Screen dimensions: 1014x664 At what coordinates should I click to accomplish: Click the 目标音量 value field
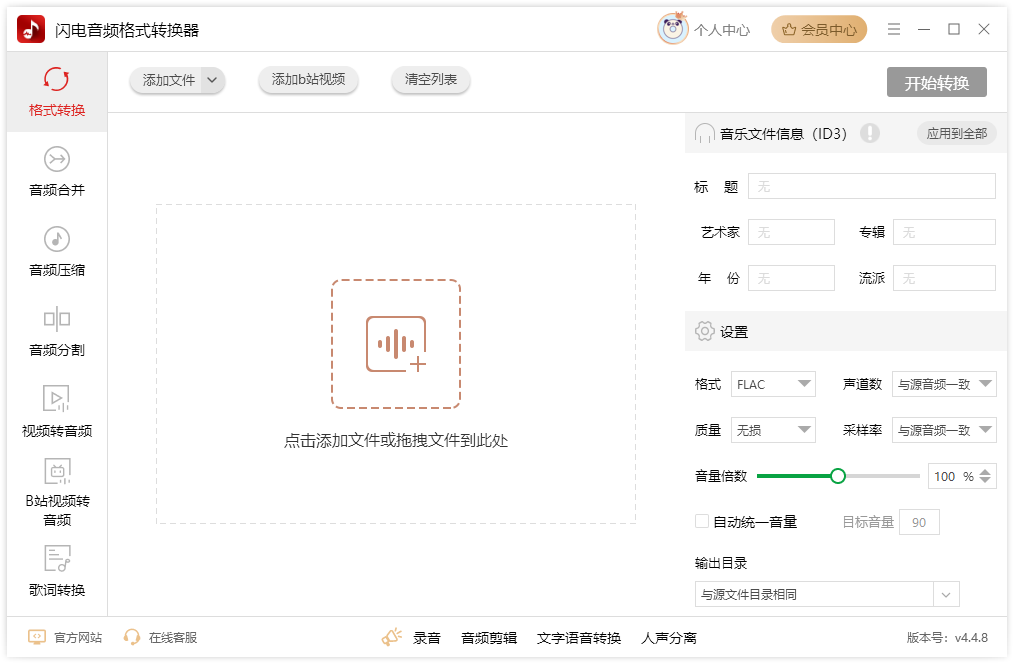(x=919, y=522)
